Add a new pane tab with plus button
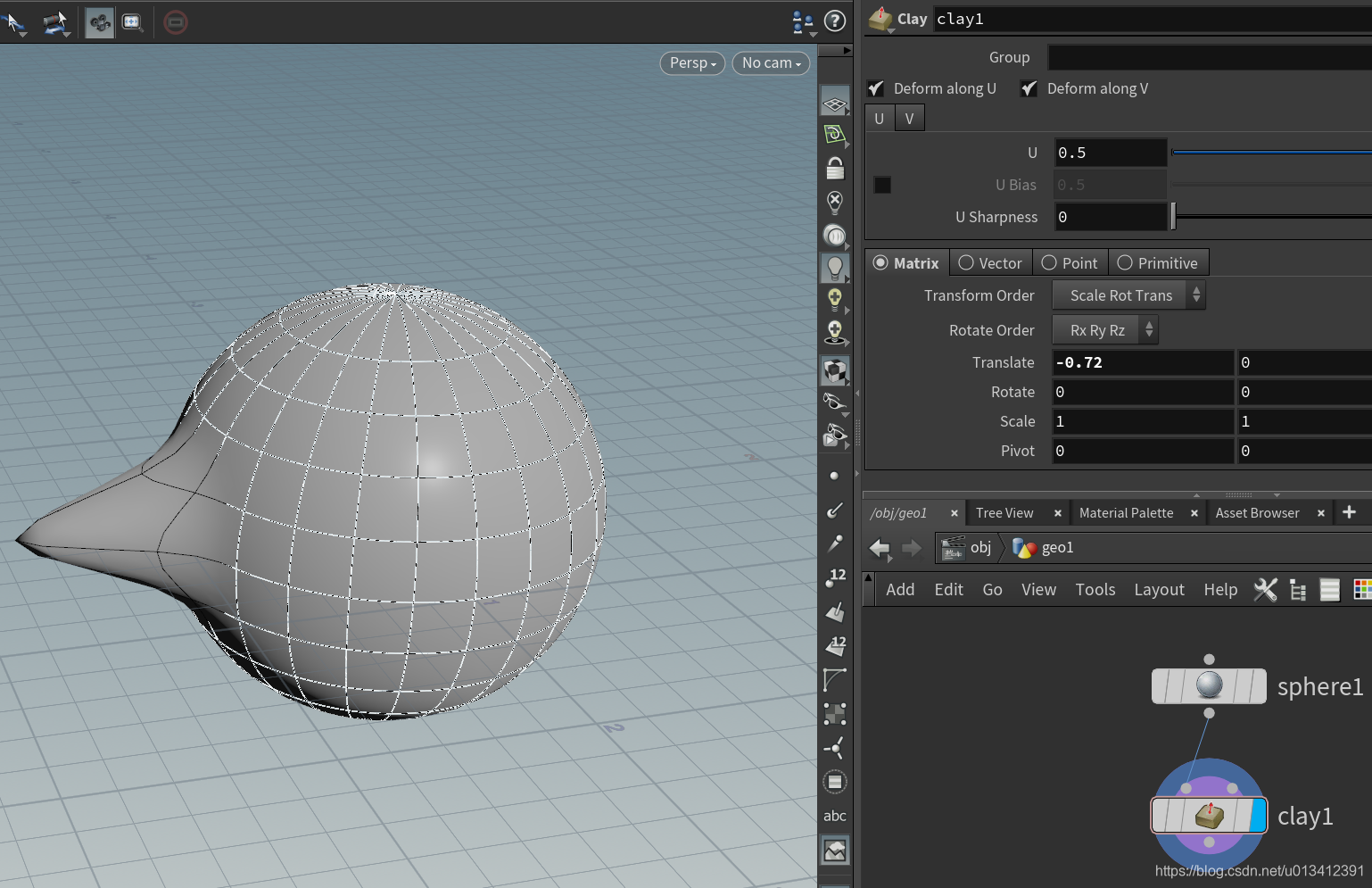Screen dimensions: 1372x888 (x=1349, y=511)
